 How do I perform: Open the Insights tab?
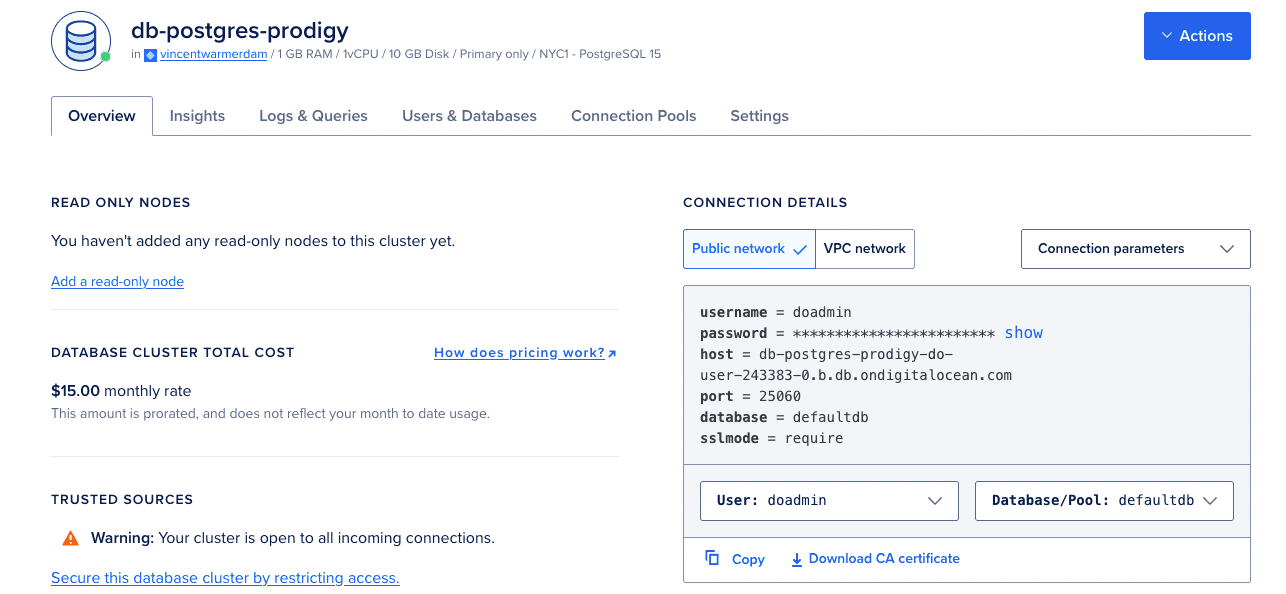coord(197,116)
